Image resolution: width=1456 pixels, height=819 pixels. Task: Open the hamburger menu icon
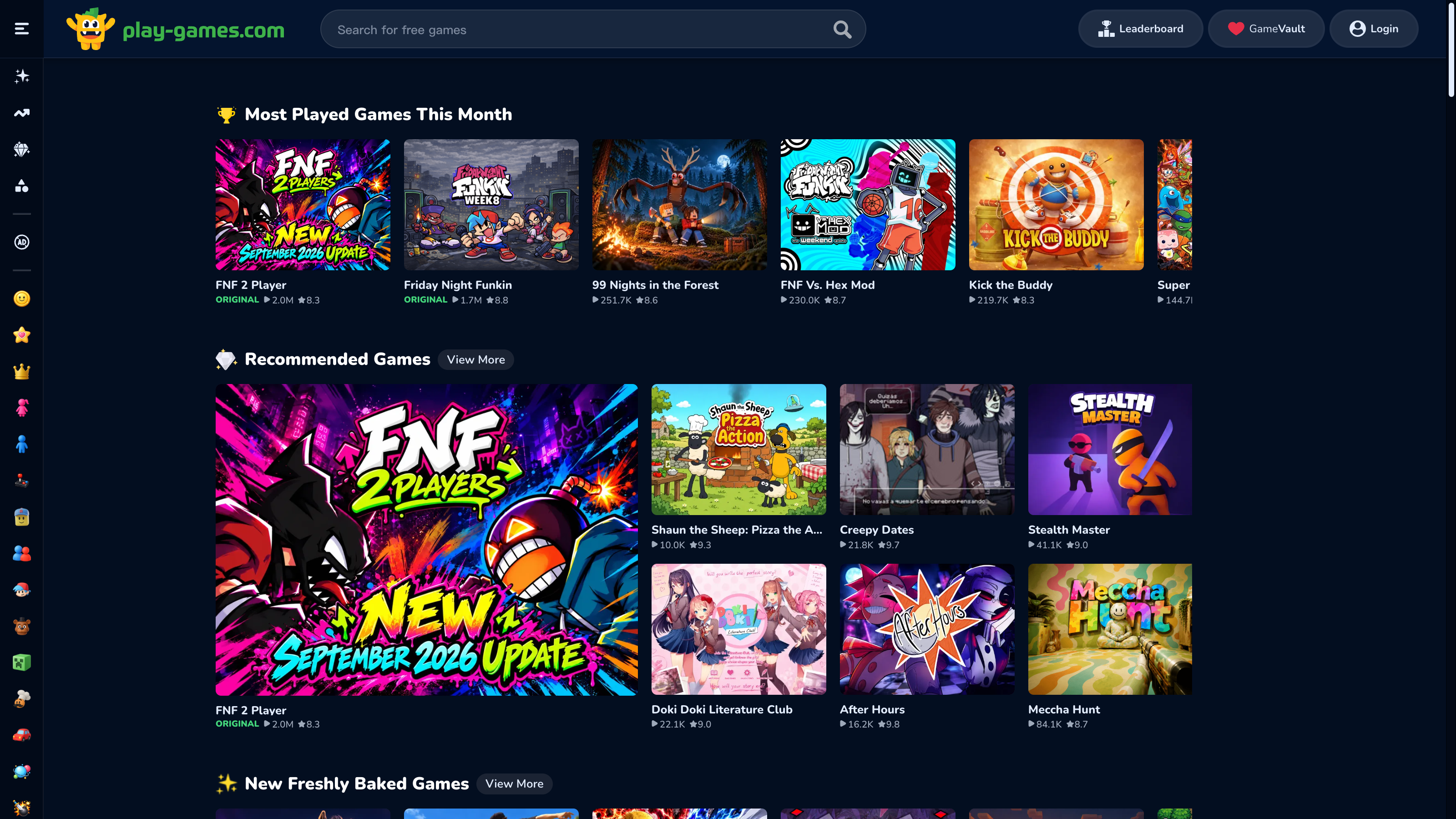pyautogui.click(x=21, y=29)
